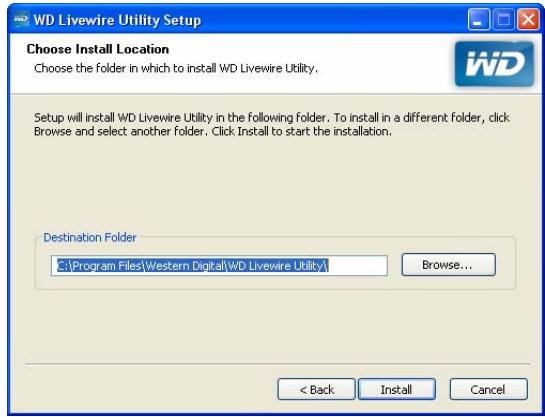The width and height of the screenshot is (545, 417).
Task: Click the 'WD Livewire Utility Setup' window title
Action: (x=117, y=20)
